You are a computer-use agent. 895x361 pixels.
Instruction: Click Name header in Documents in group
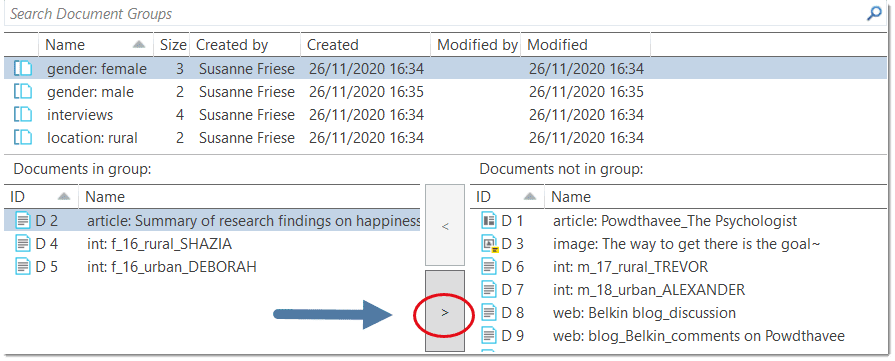(x=249, y=196)
